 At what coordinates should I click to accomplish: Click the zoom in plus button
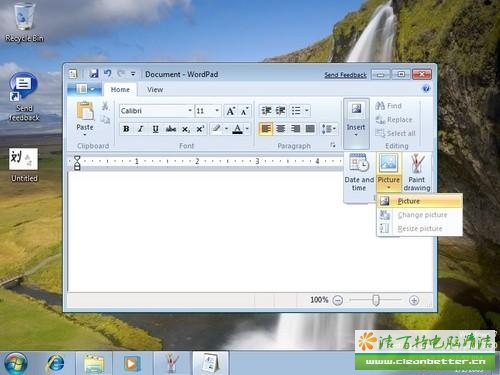click(414, 301)
